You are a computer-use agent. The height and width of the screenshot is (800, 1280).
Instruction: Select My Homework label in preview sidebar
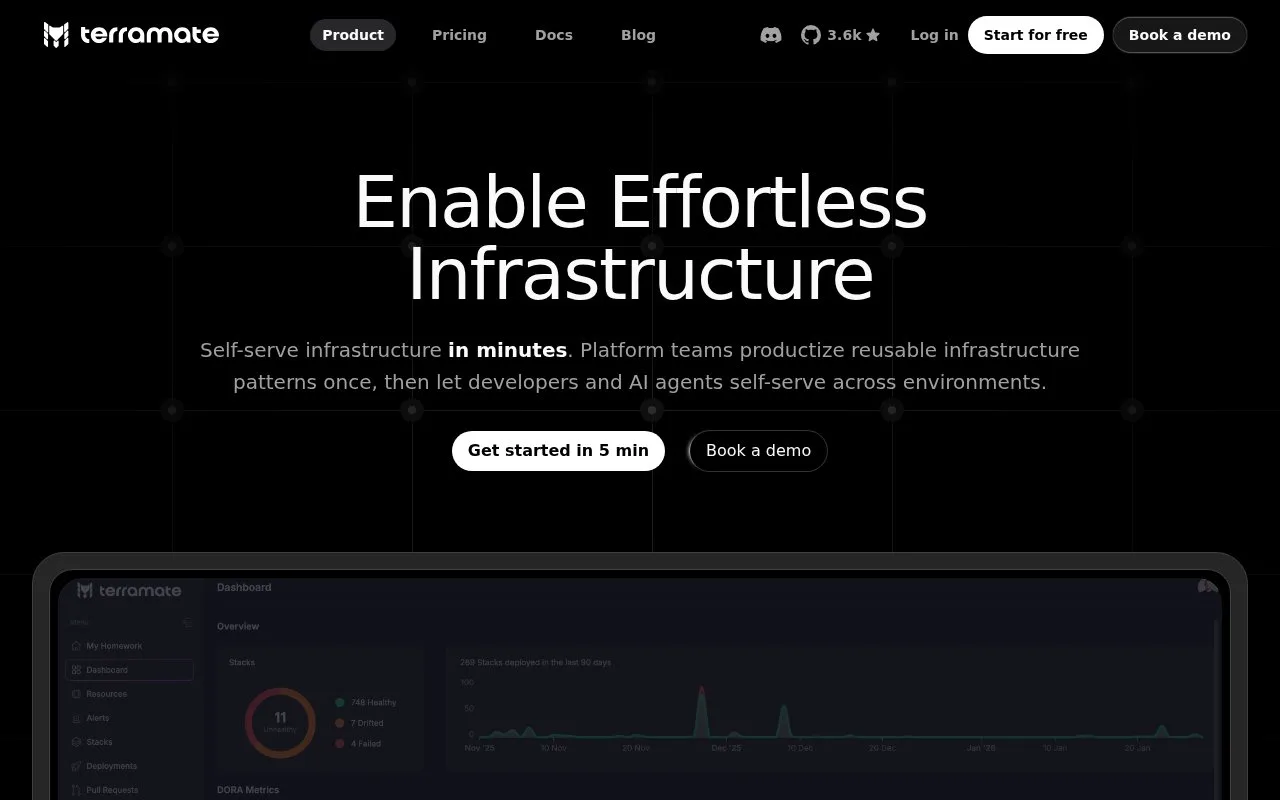tap(114, 646)
